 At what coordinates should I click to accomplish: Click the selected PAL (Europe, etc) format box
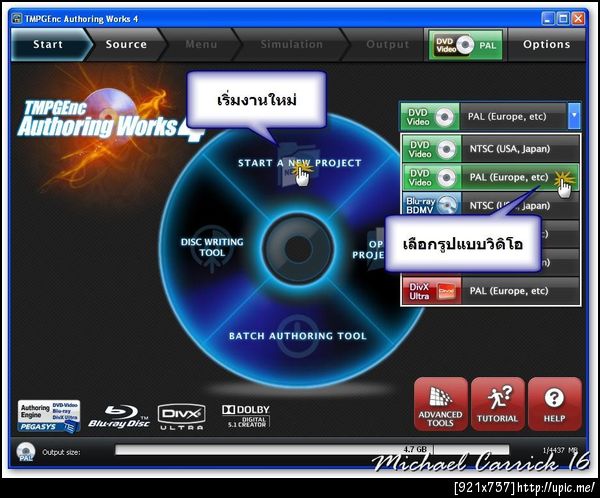(490, 116)
